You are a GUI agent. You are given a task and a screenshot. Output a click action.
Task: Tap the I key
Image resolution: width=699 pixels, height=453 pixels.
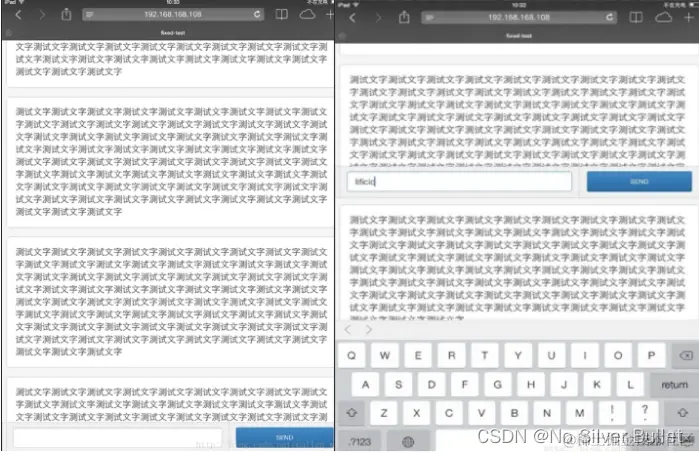[584, 355]
